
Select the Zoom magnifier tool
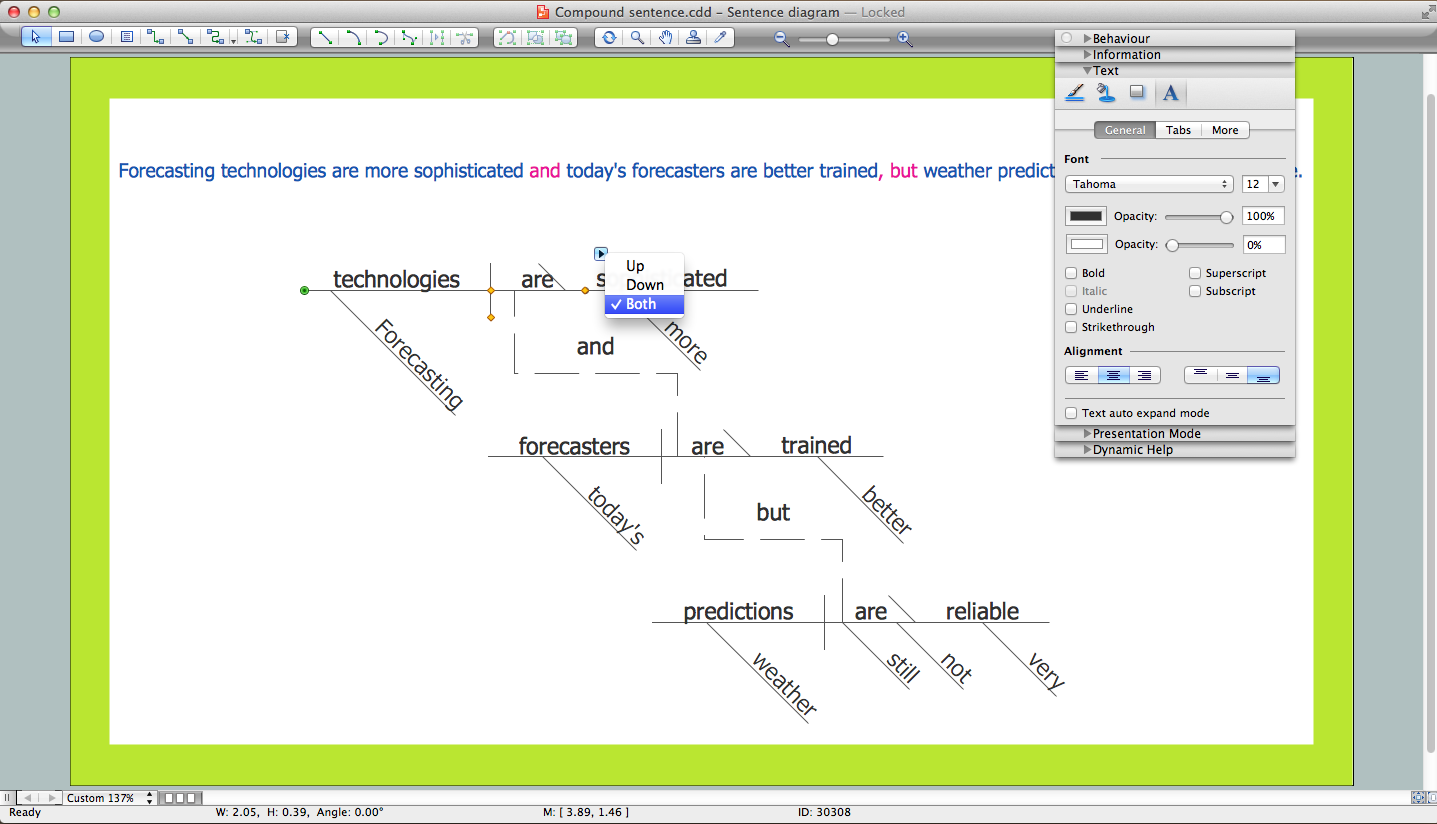coord(639,38)
